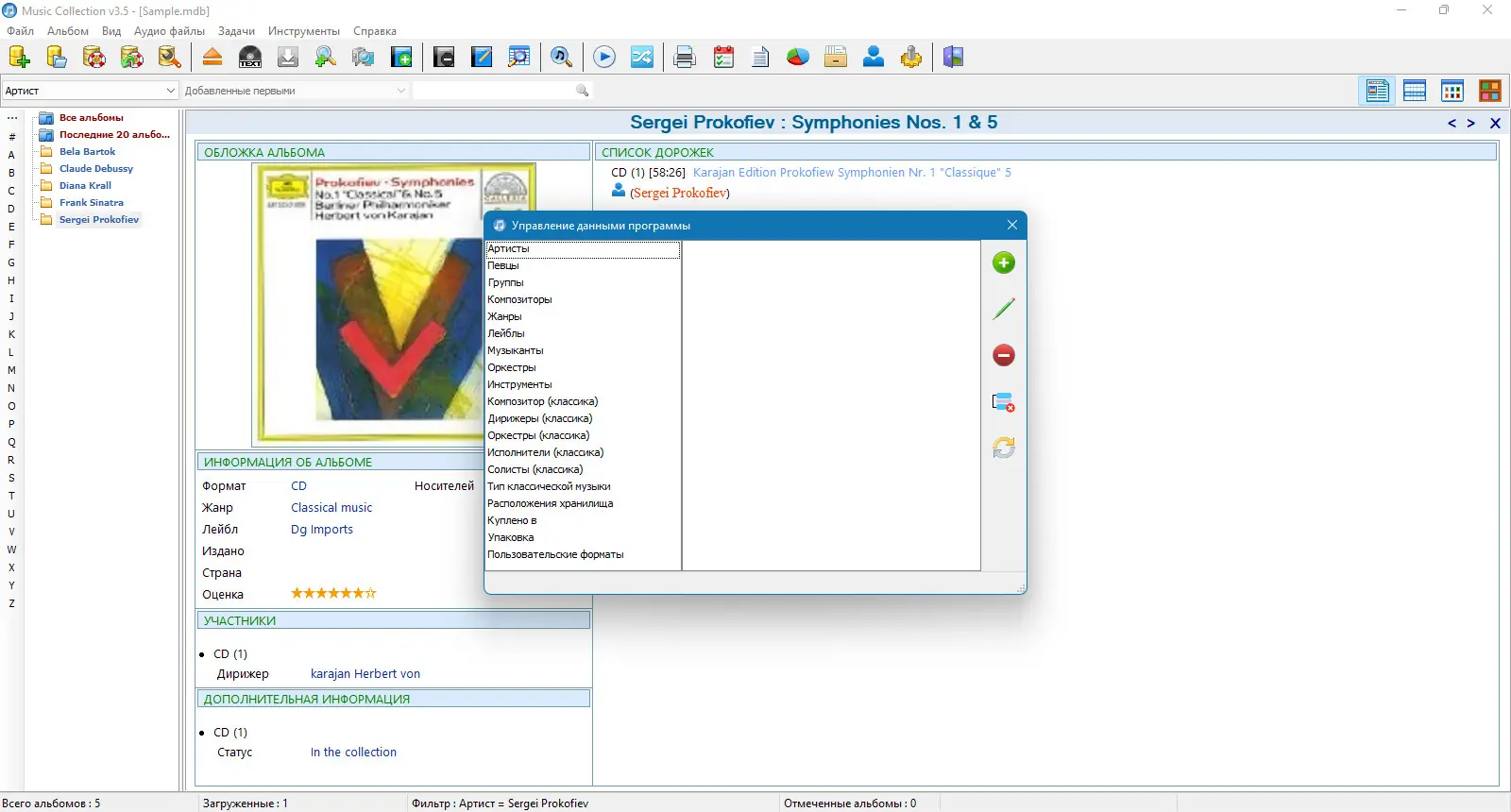Click the letter S in the alphabet index
The height and width of the screenshot is (812, 1511).
point(11,478)
